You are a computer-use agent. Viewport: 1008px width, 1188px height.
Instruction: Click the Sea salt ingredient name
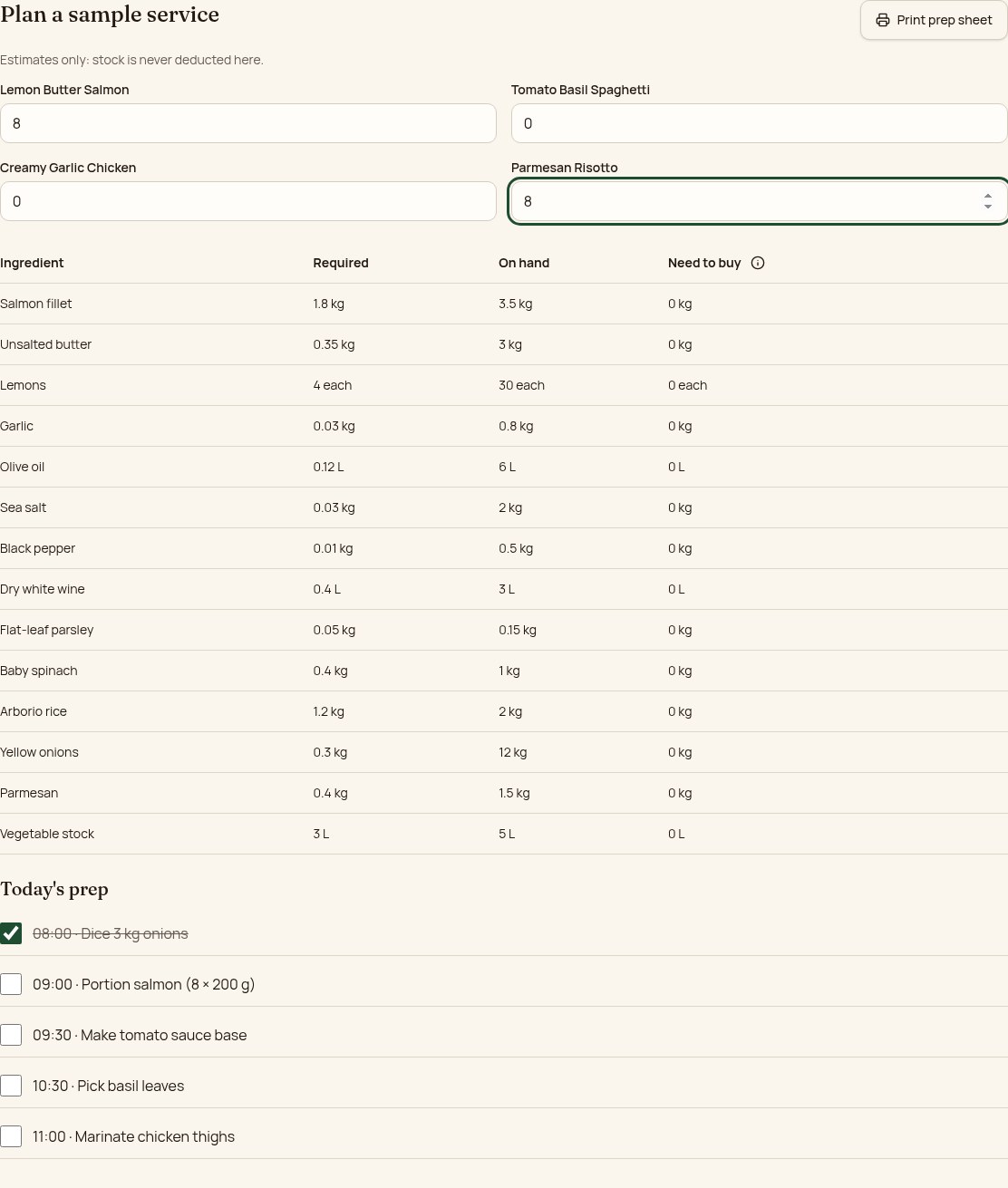[x=24, y=507]
